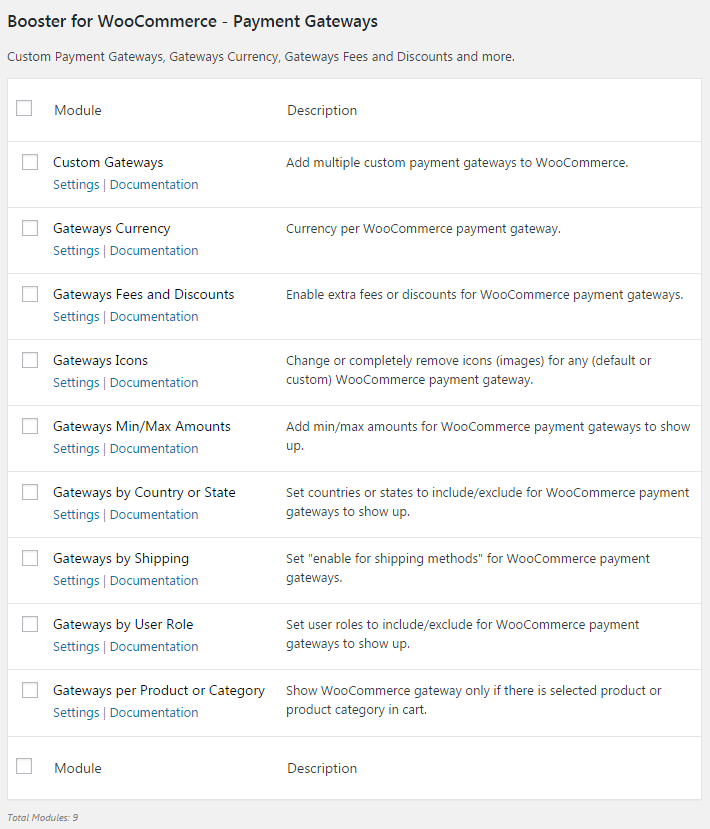Check Gateways by Country or State box
710x829 pixels.
coord(30,492)
